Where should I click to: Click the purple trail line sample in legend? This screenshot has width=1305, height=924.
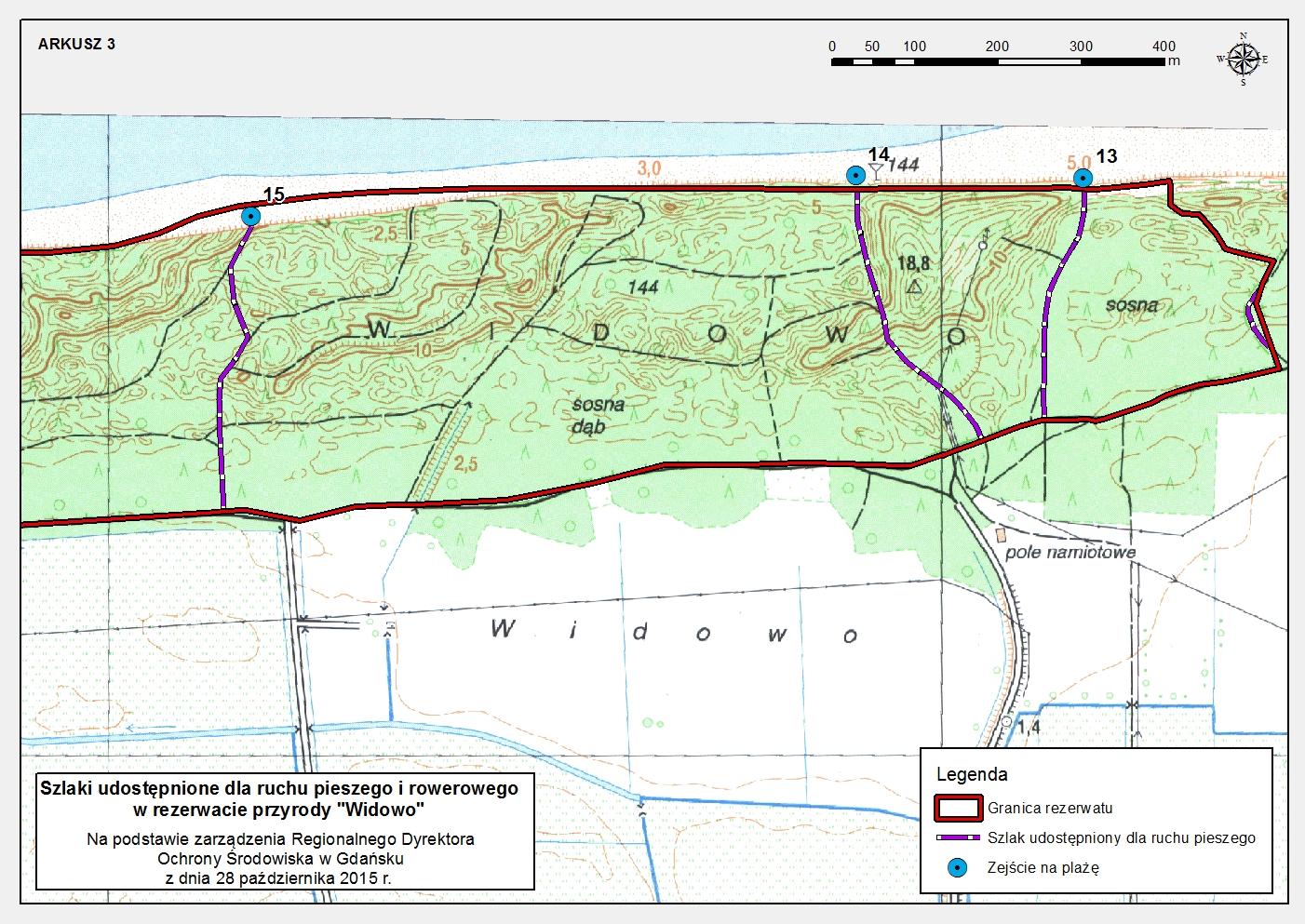(x=958, y=838)
